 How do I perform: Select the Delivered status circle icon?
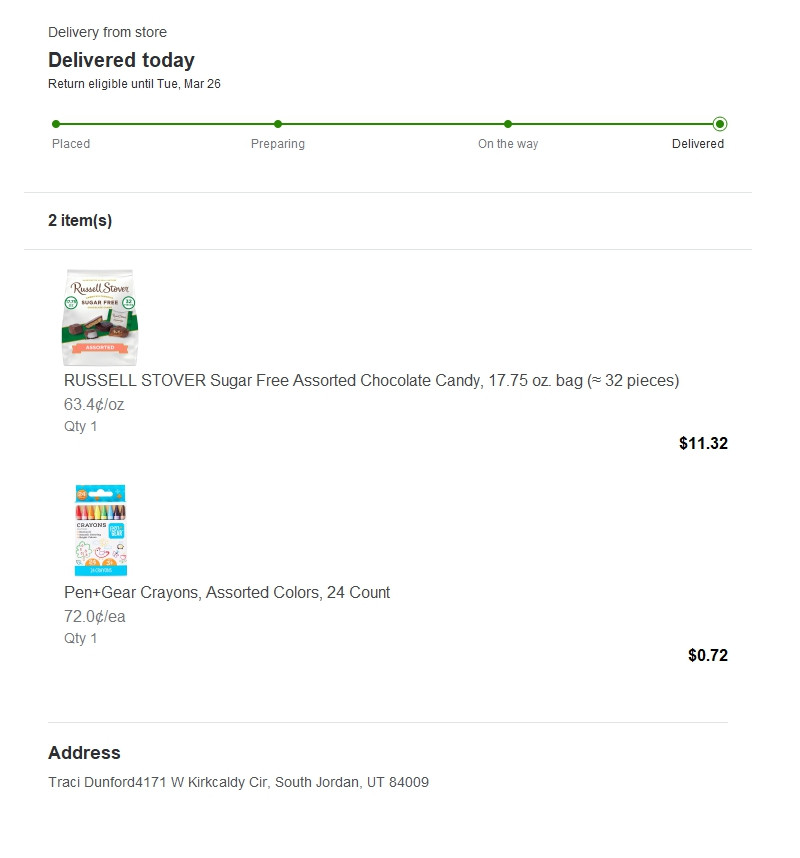click(x=720, y=124)
